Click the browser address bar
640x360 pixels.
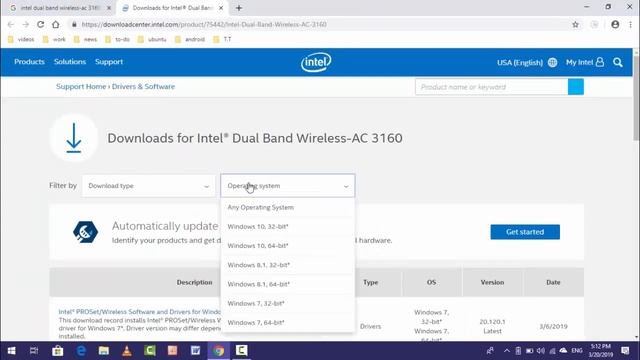(318, 24)
